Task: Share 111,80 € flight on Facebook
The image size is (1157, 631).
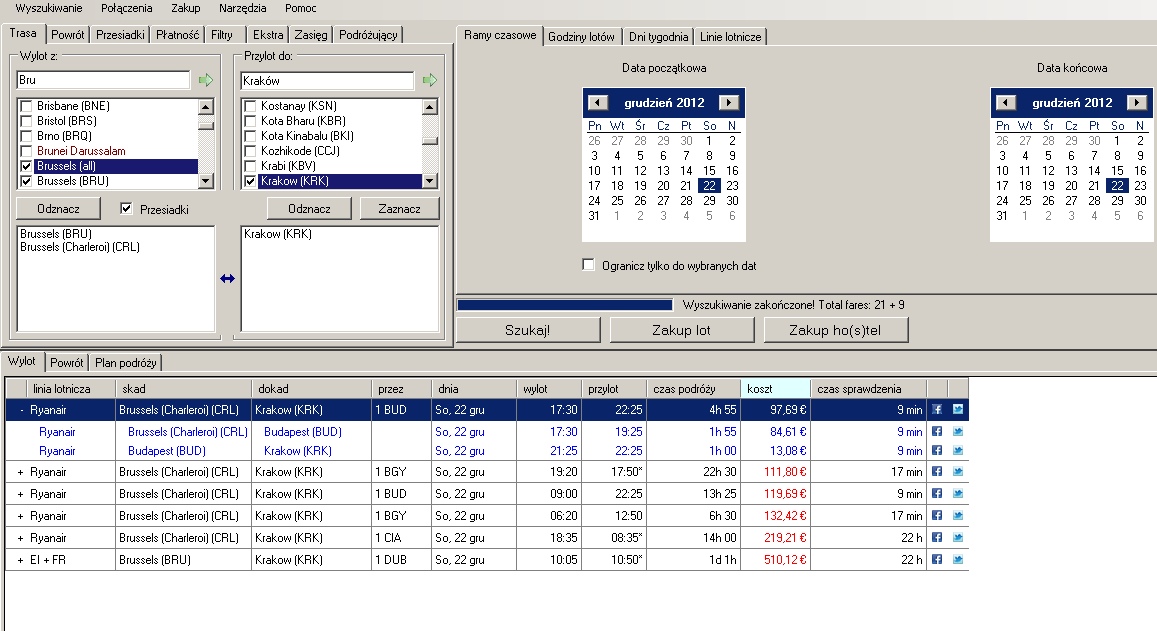Action: (x=937, y=471)
